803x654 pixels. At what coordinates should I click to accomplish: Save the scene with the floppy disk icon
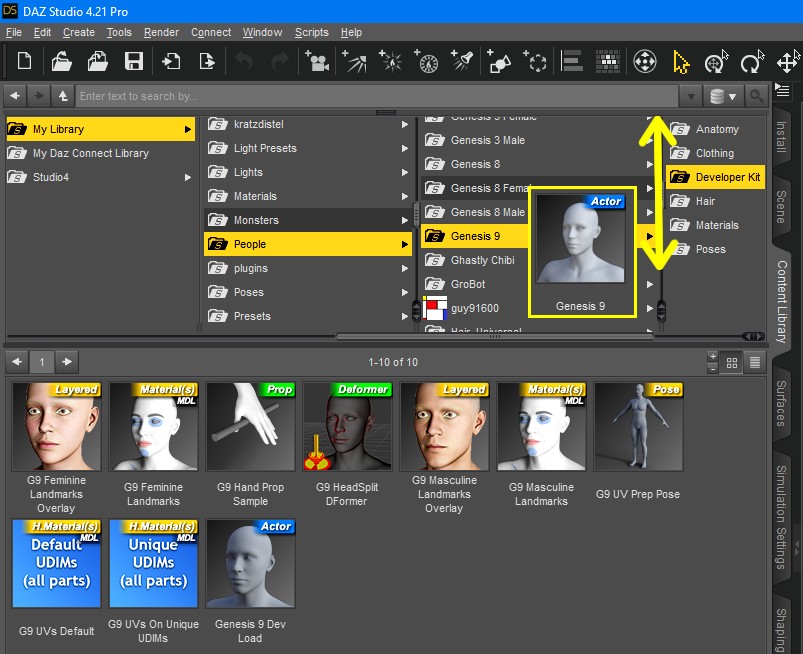click(x=134, y=62)
